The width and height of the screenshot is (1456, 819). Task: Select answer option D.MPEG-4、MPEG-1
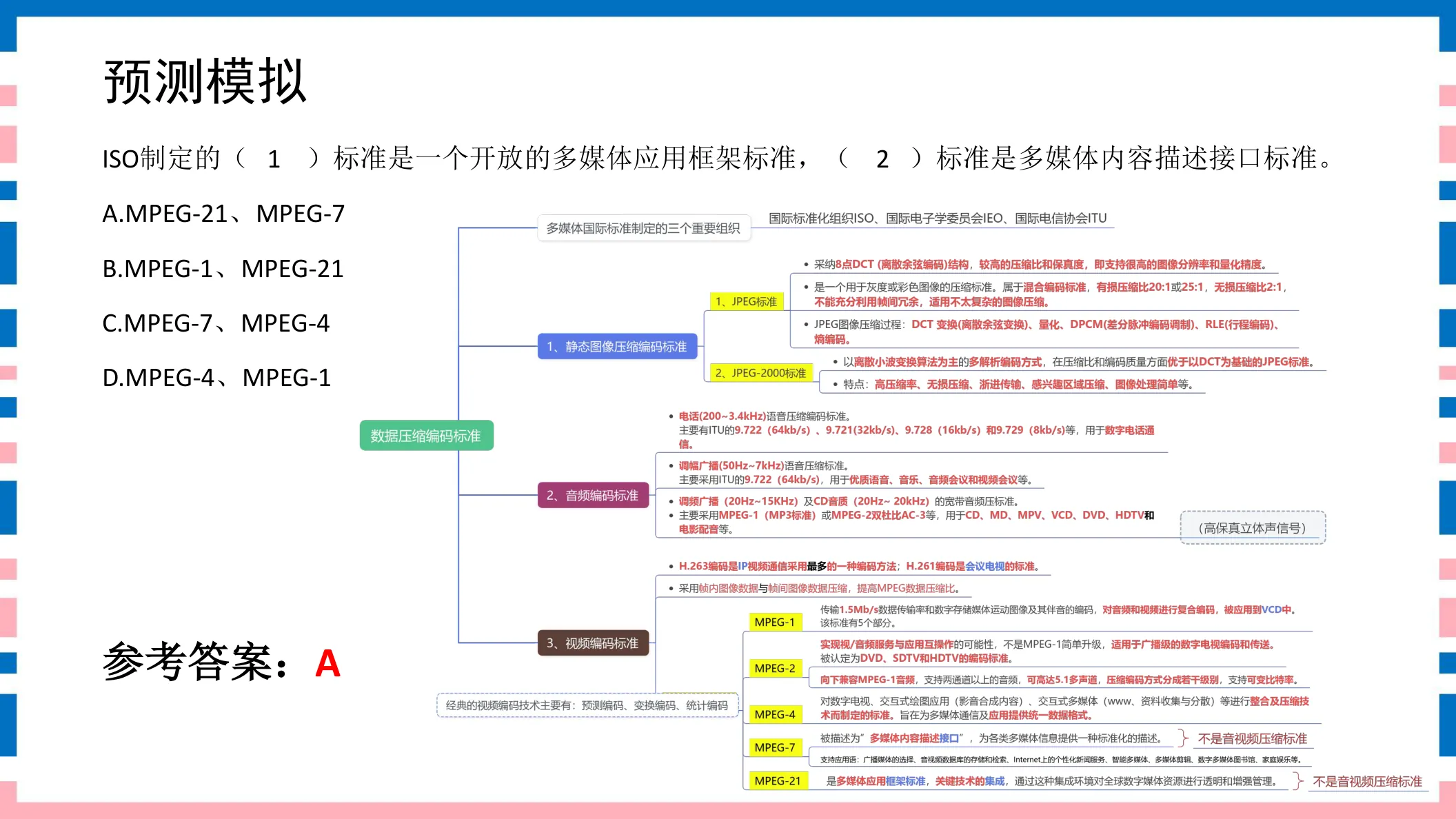(x=216, y=377)
